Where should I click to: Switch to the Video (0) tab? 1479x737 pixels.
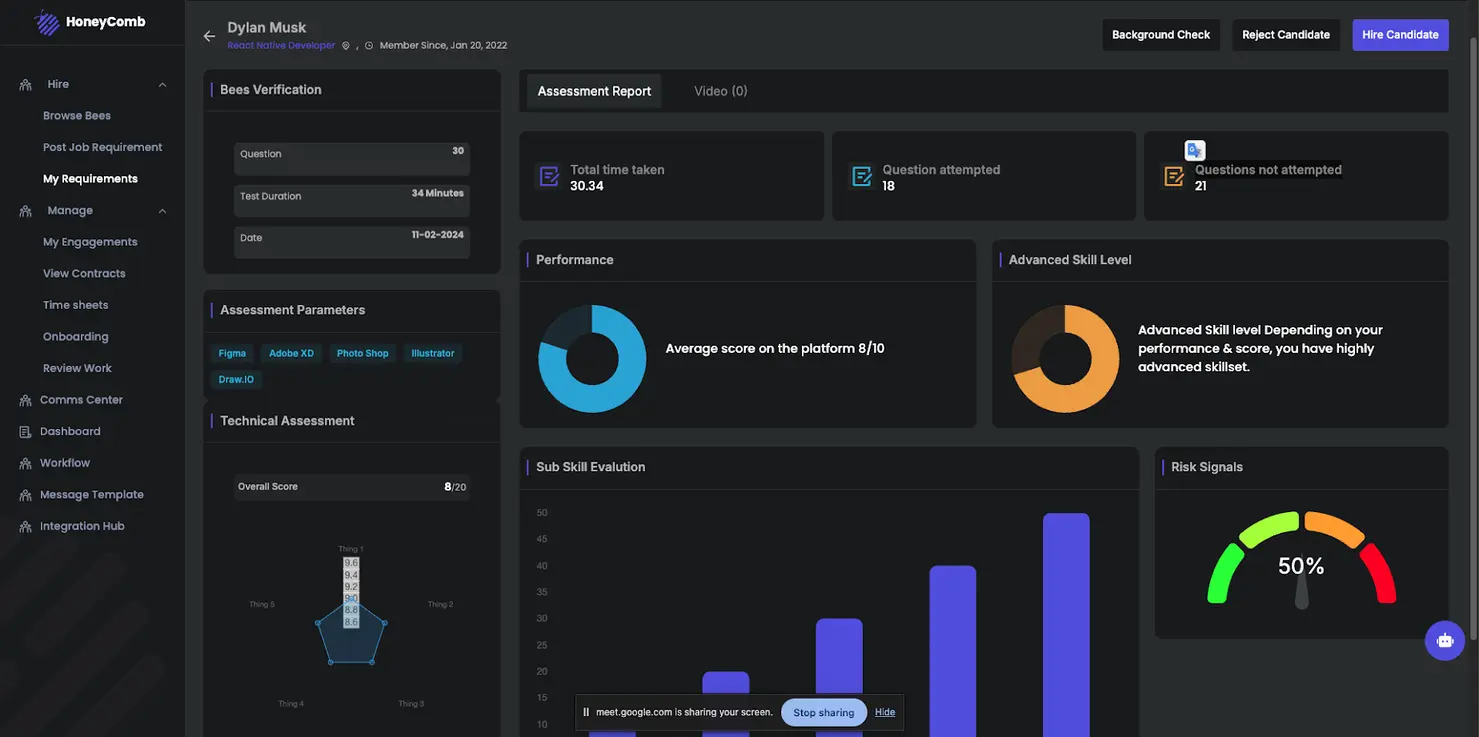[721, 91]
